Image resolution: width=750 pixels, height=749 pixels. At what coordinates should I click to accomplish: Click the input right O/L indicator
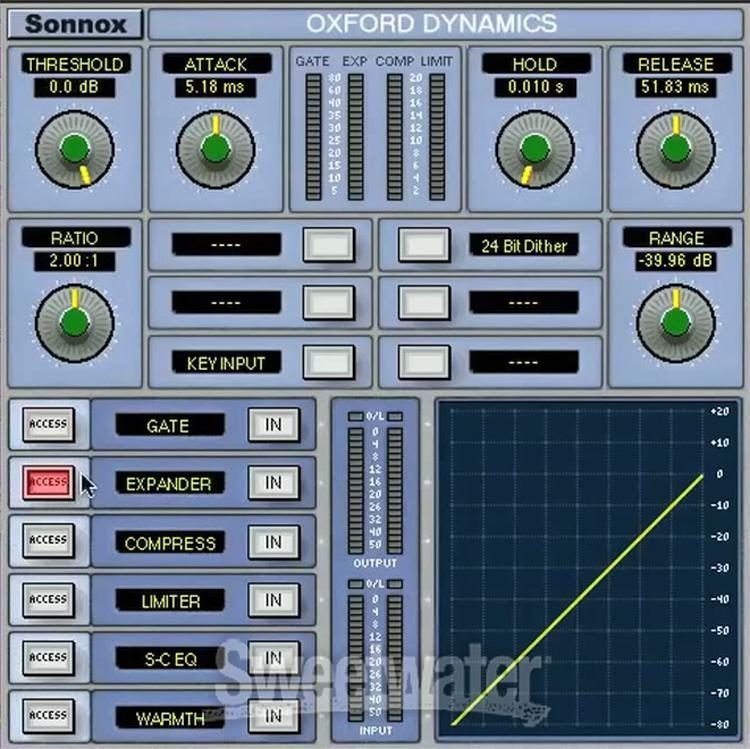point(395,584)
